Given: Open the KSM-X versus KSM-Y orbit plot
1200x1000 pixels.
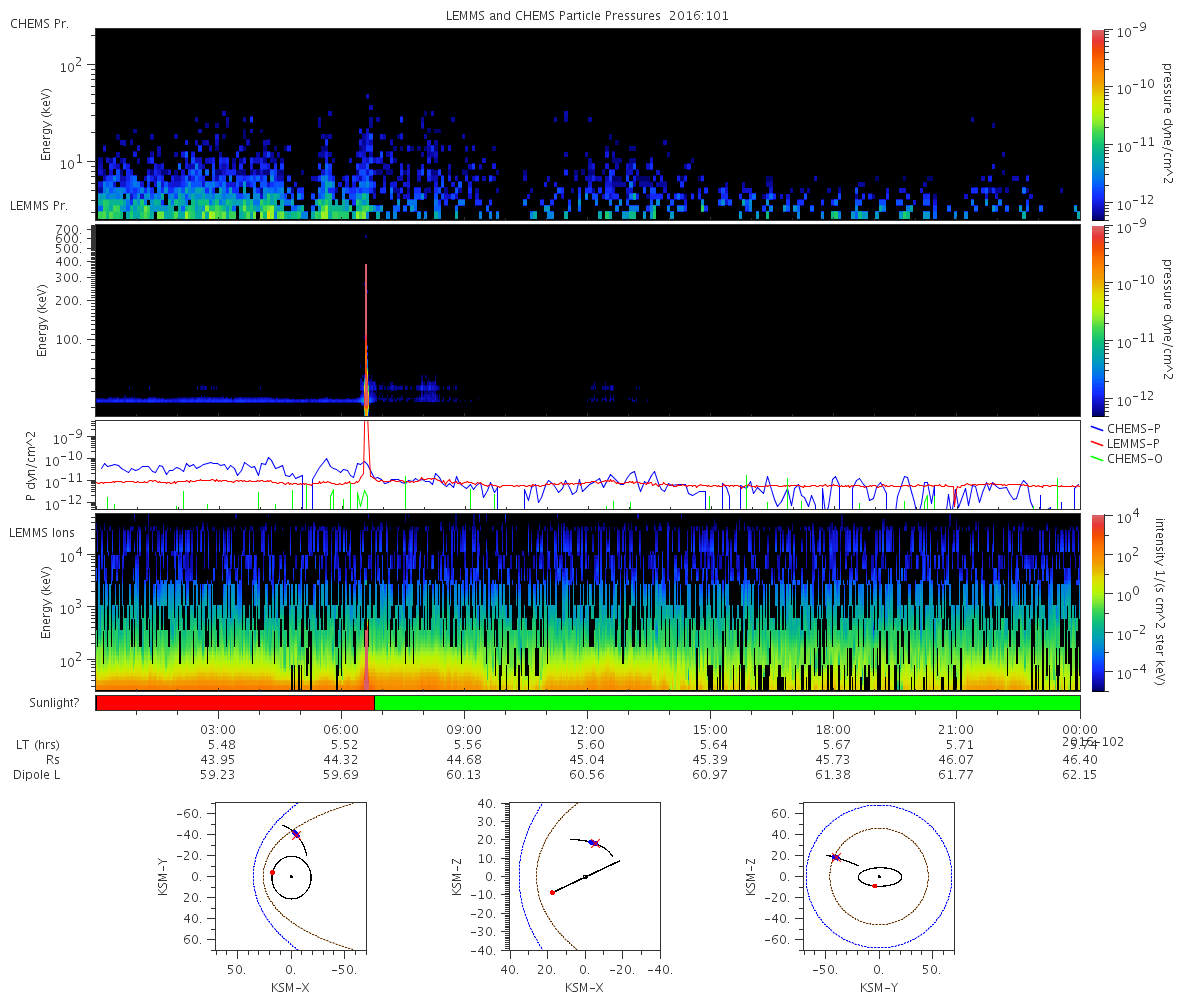Looking at the screenshot, I should coord(291,876).
